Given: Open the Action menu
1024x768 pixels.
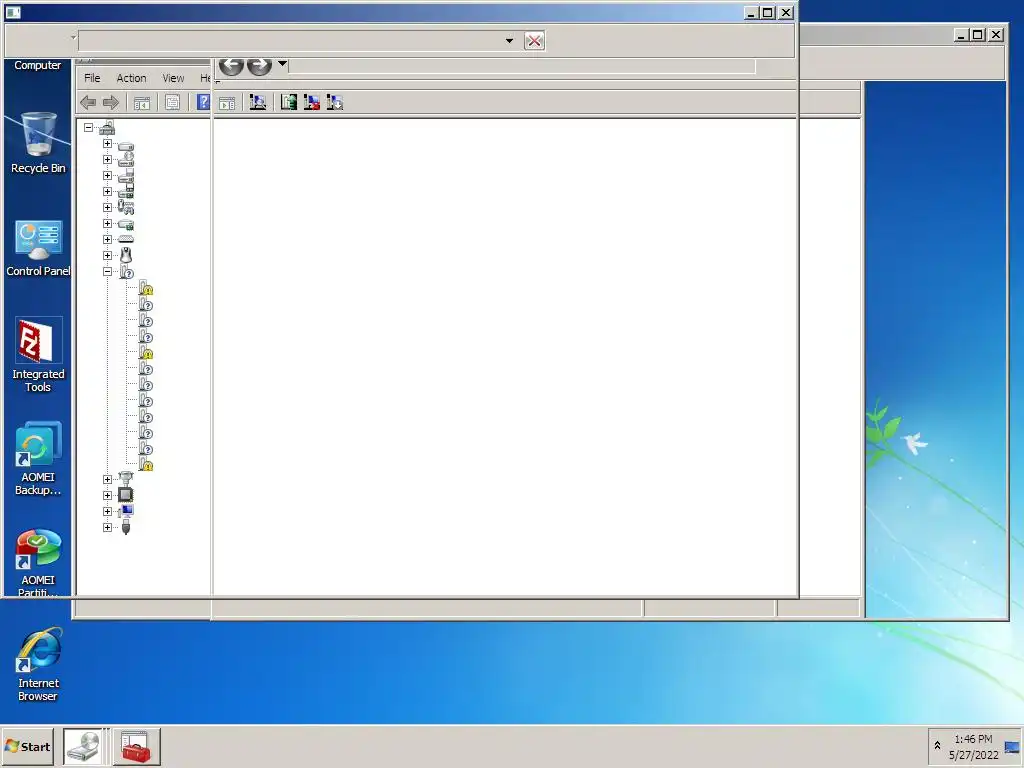Looking at the screenshot, I should [131, 78].
